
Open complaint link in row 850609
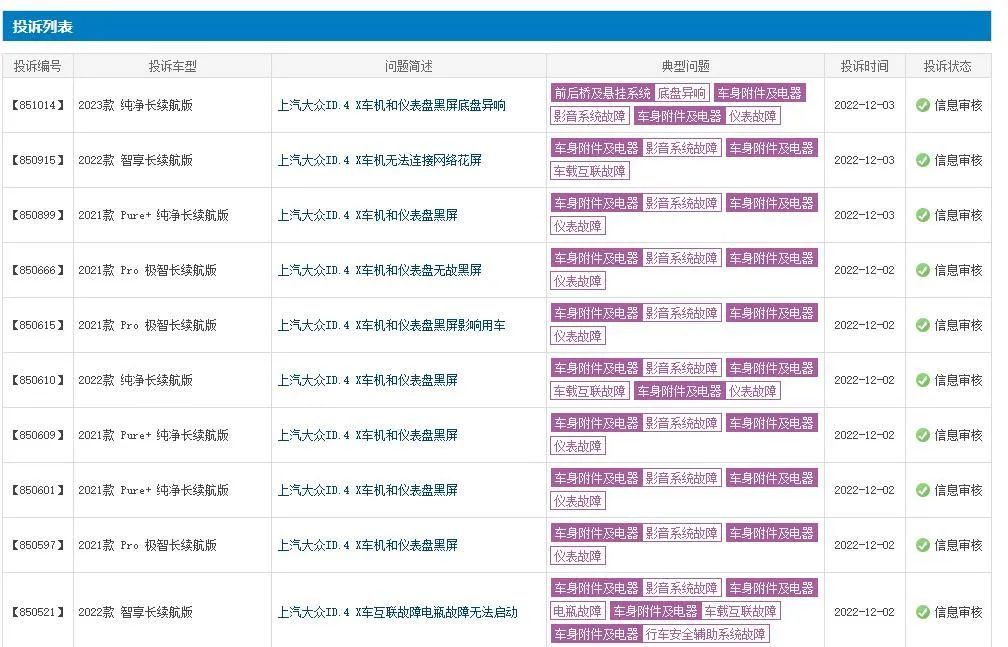coord(367,435)
